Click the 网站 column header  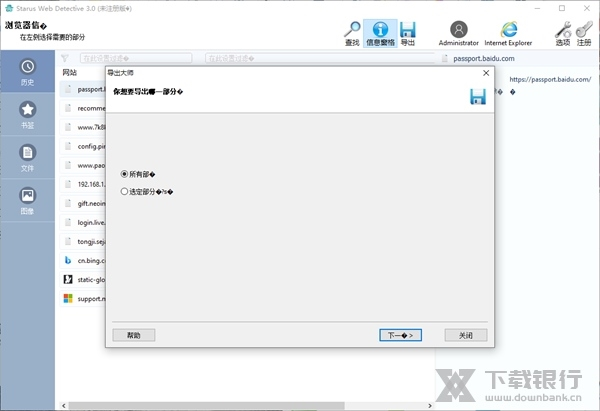point(70,72)
